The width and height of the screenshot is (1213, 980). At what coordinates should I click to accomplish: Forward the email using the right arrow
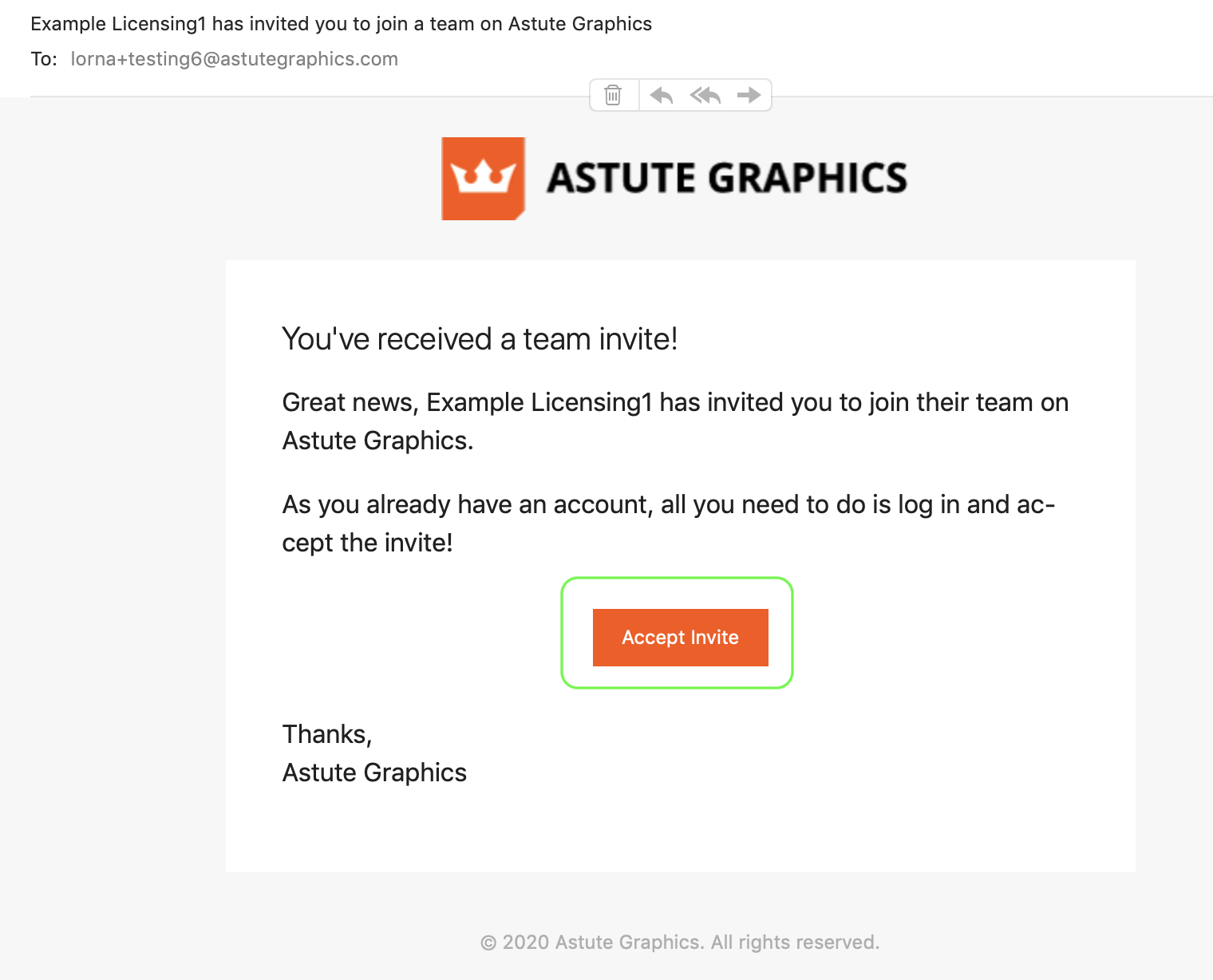[749, 96]
